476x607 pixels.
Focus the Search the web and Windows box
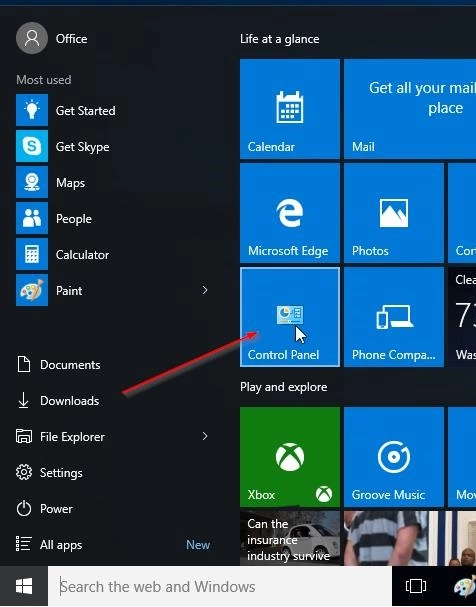[220, 586]
